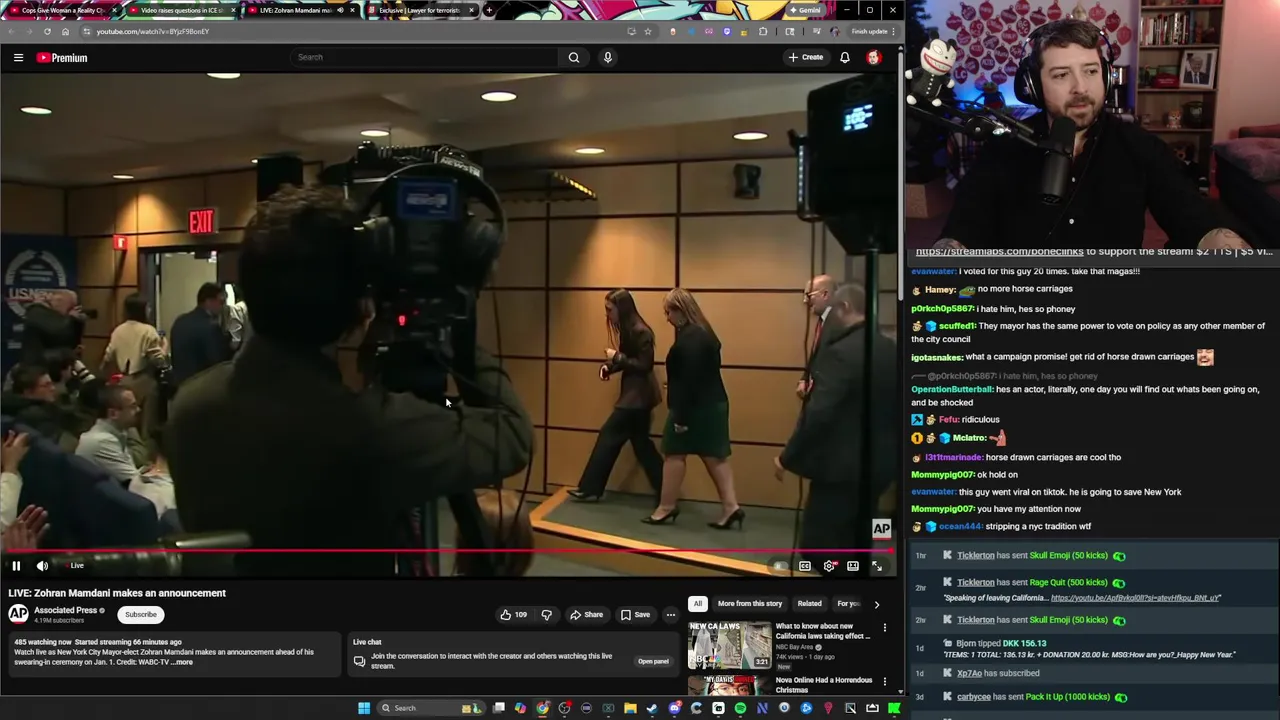The image size is (1280, 720).
Task: Select More from this story chip
Action: tap(750, 604)
